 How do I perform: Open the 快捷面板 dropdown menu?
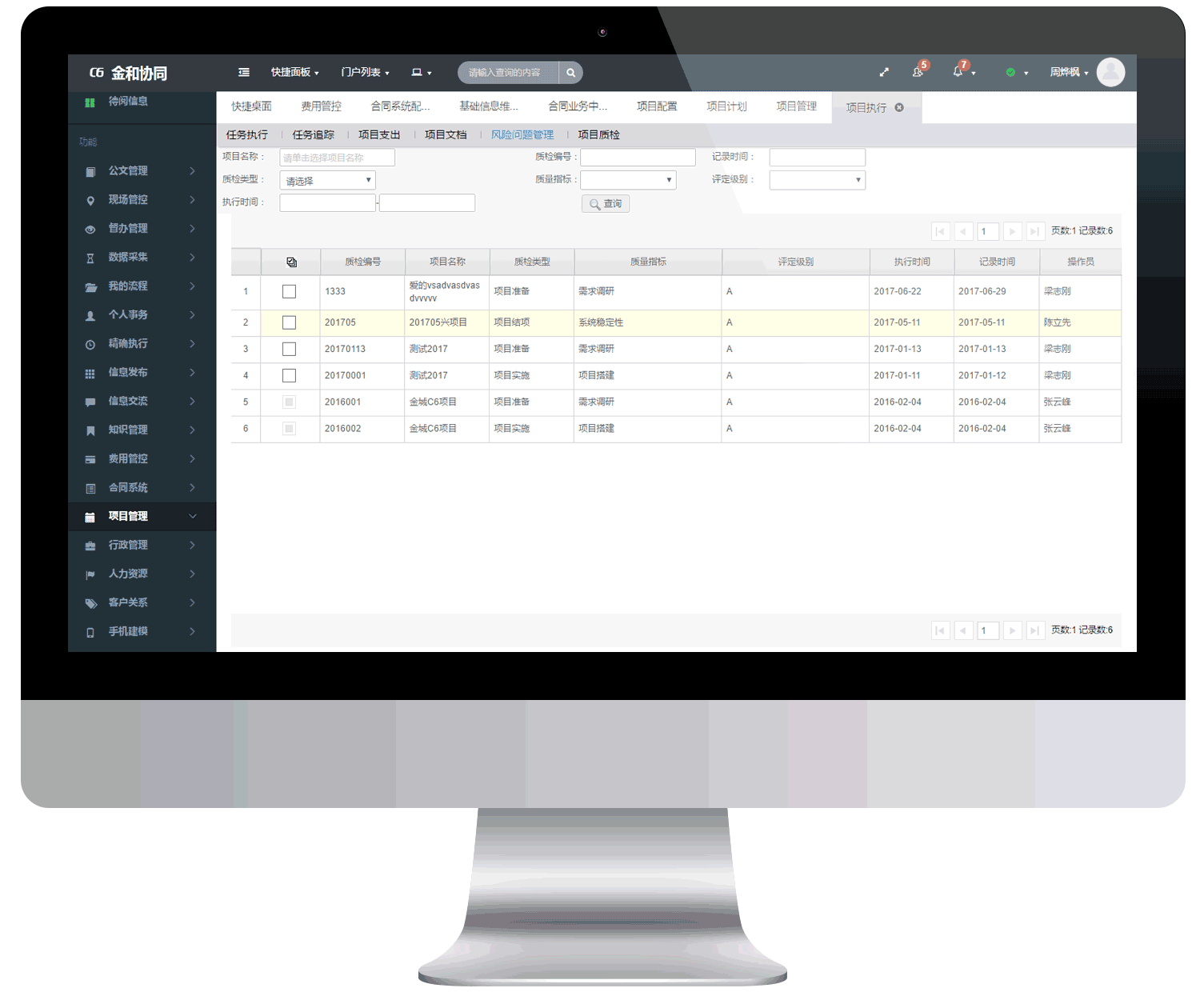pos(294,72)
